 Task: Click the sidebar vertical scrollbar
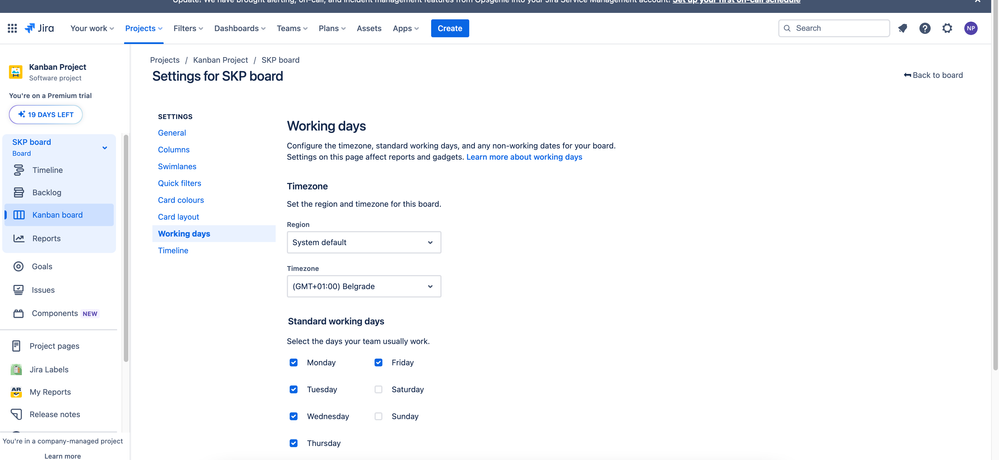(x=126, y=248)
